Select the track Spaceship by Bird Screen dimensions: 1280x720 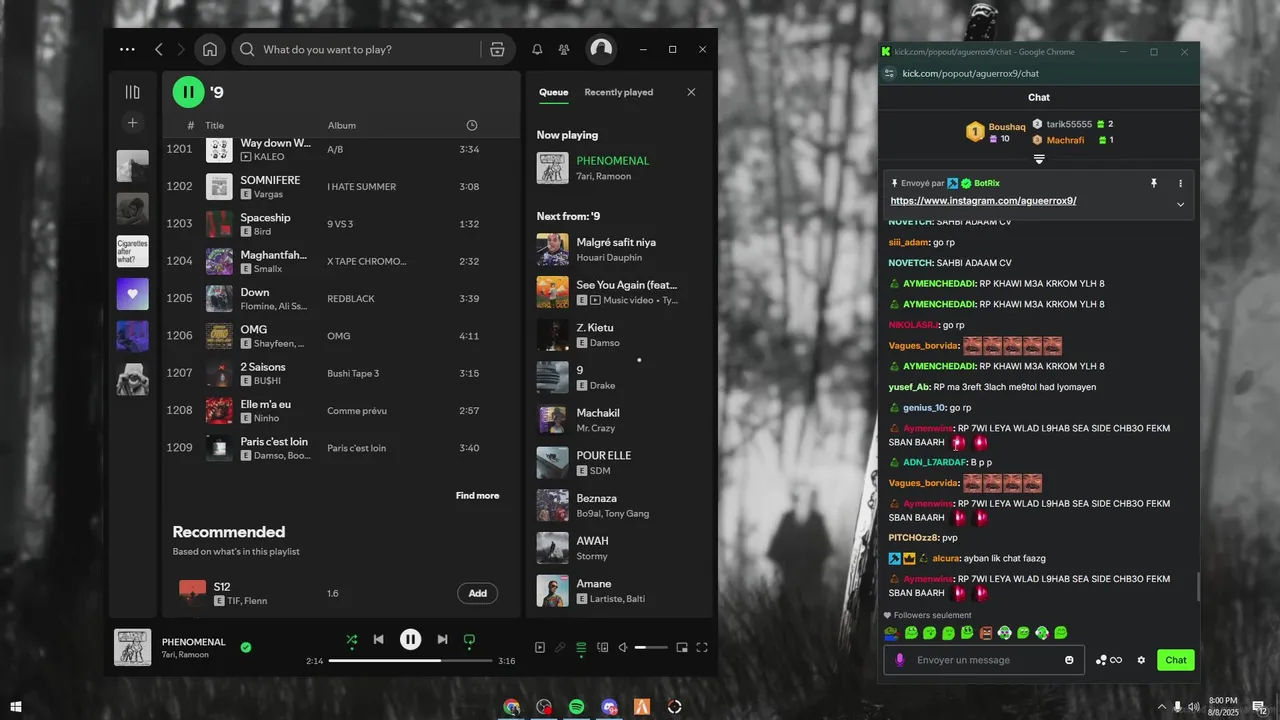point(340,224)
